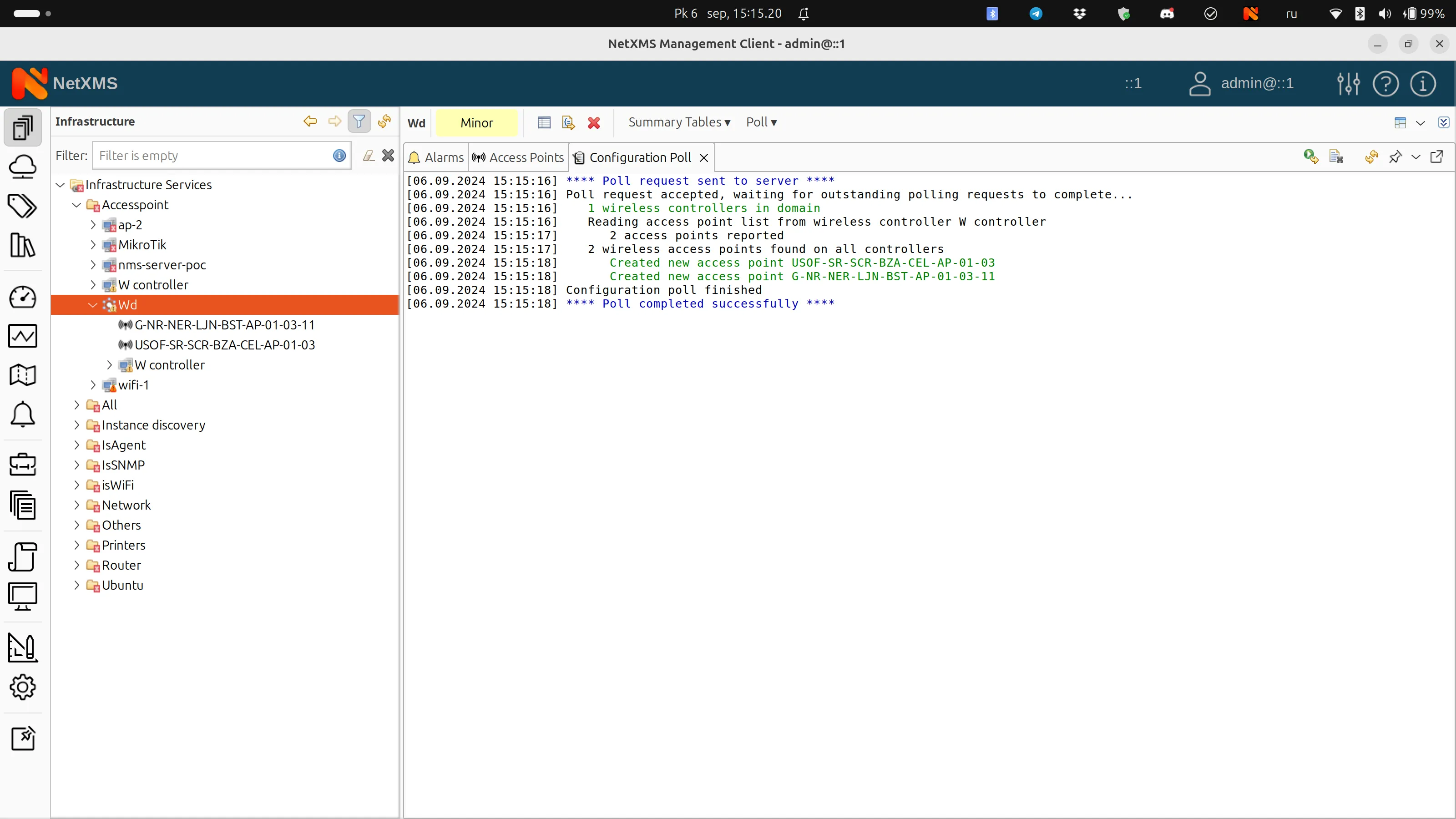Expand the Network folder in tree
The image size is (1456, 819).
77,506
